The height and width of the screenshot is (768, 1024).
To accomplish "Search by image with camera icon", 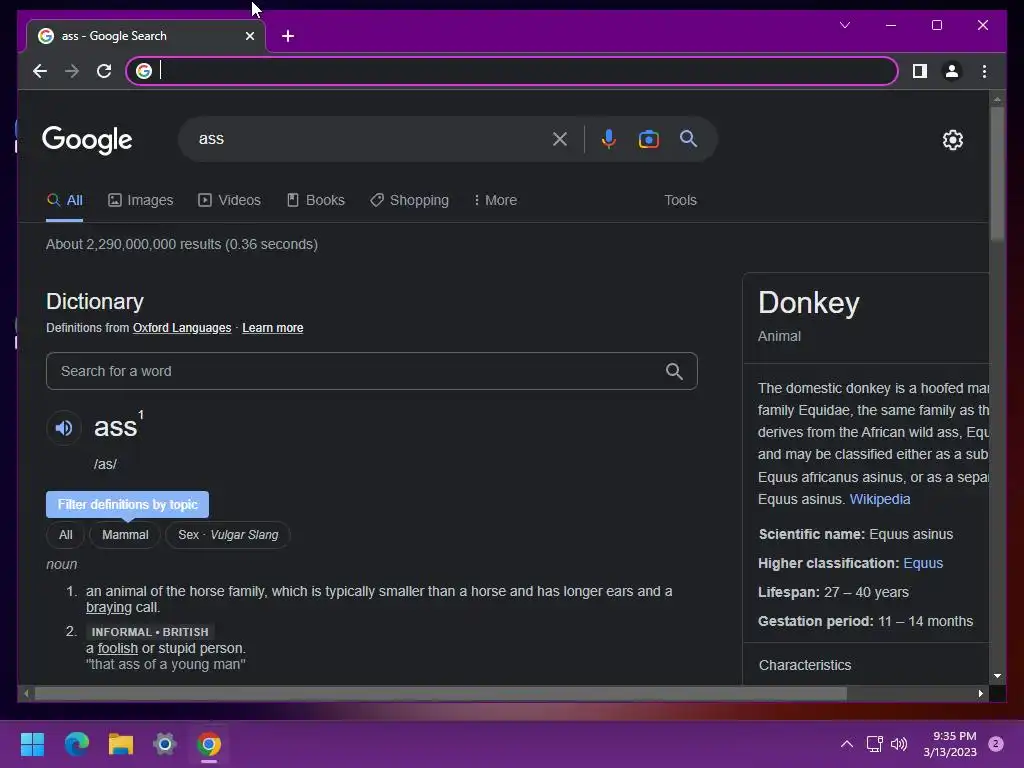I will tap(648, 138).
